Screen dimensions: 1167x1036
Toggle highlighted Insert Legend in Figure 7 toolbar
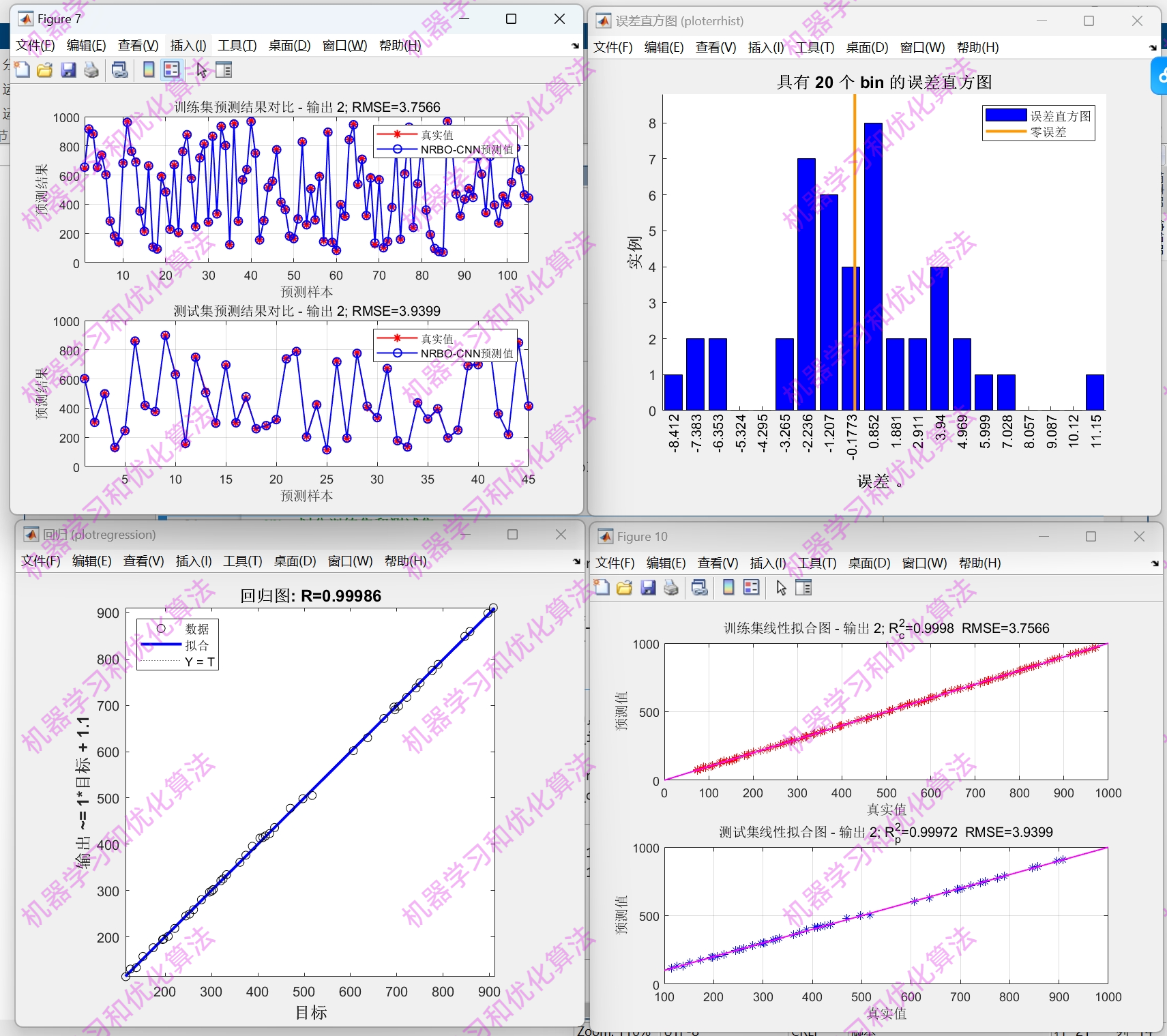pyautogui.click(x=171, y=70)
